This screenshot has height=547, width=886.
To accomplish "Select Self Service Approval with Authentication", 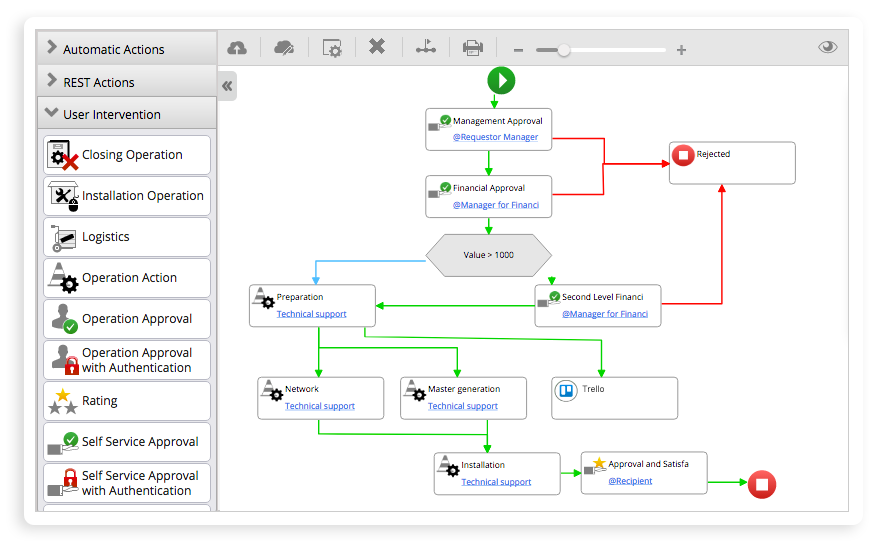I will tap(127, 483).
